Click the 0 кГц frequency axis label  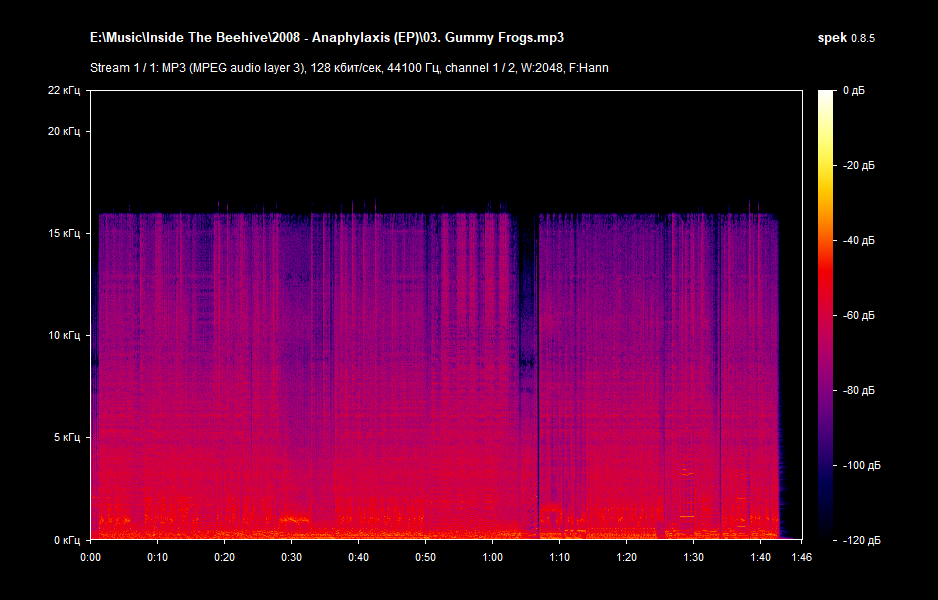(67, 540)
